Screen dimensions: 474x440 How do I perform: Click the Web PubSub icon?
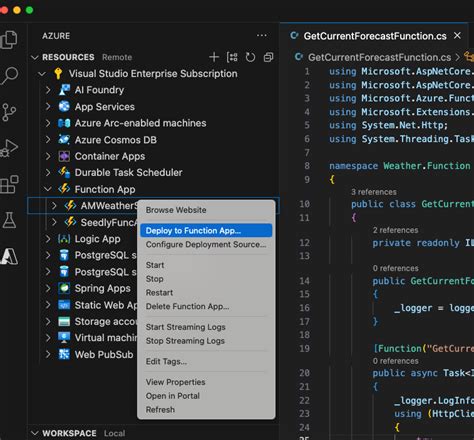pyautogui.click(x=64, y=354)
